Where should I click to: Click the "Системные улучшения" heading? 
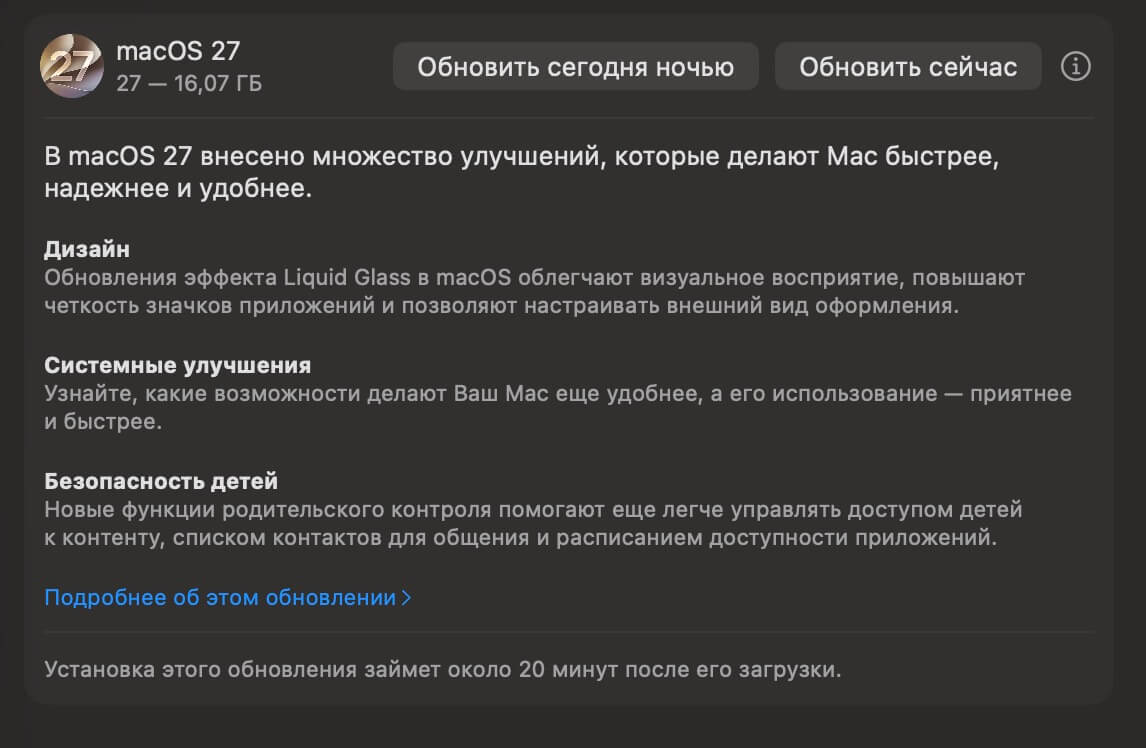pyautogui.click(x=178, y=365)
